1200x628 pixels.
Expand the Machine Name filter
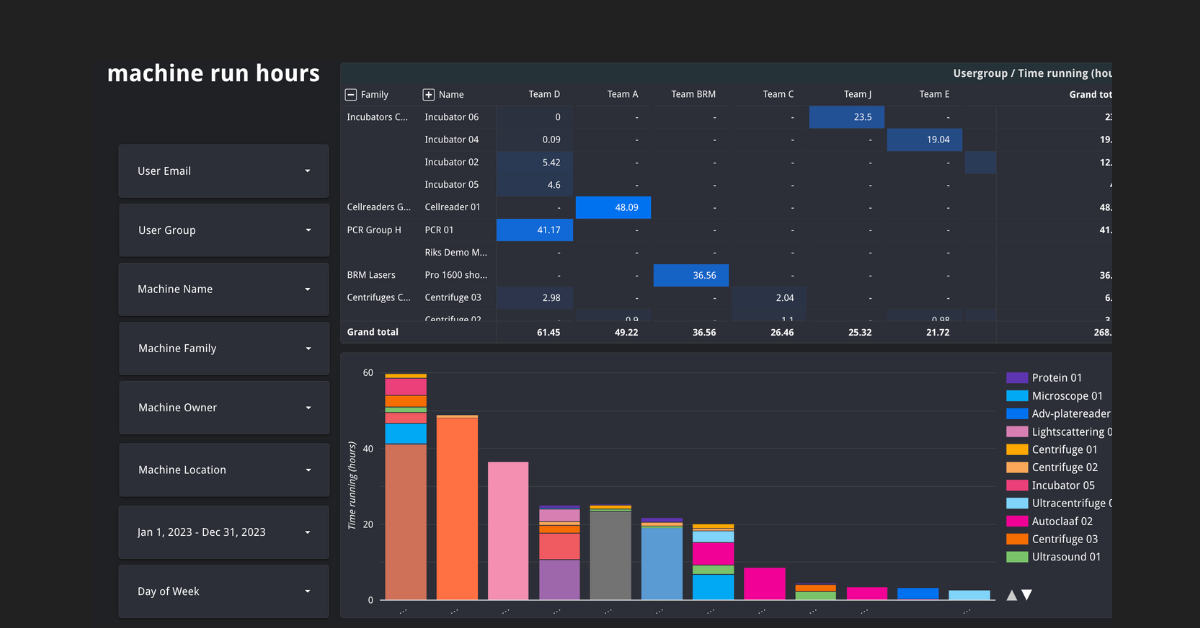point(224,289)
